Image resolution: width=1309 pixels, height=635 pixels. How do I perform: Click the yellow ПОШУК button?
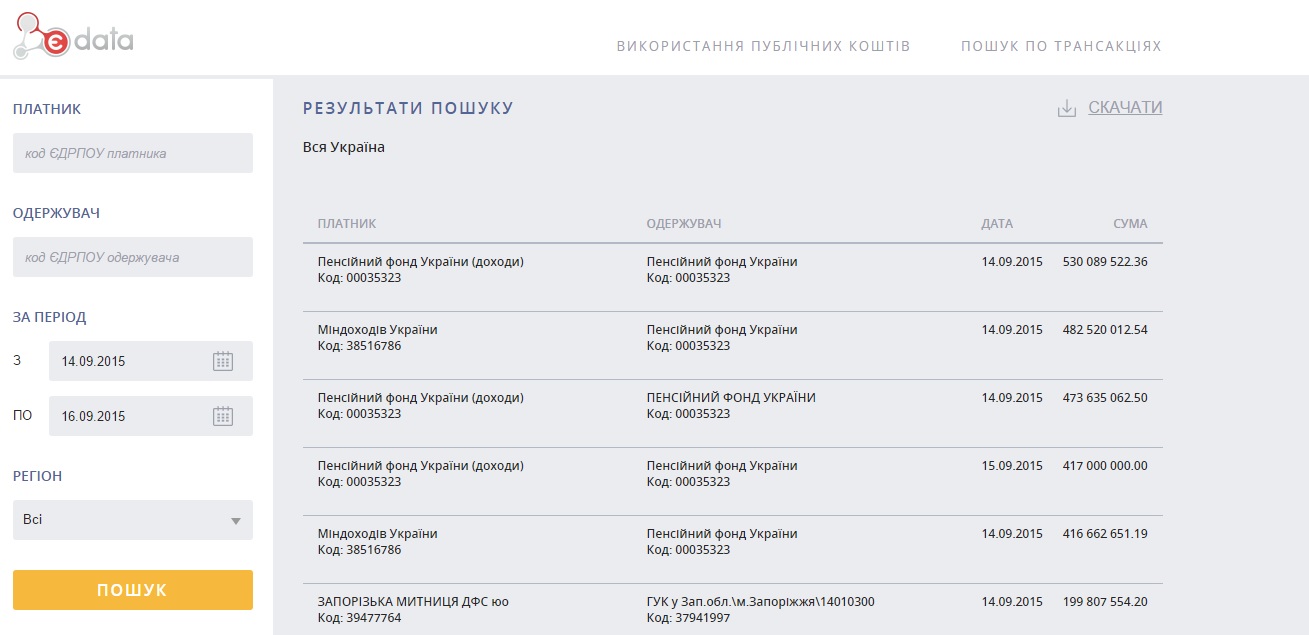[133, 590]
